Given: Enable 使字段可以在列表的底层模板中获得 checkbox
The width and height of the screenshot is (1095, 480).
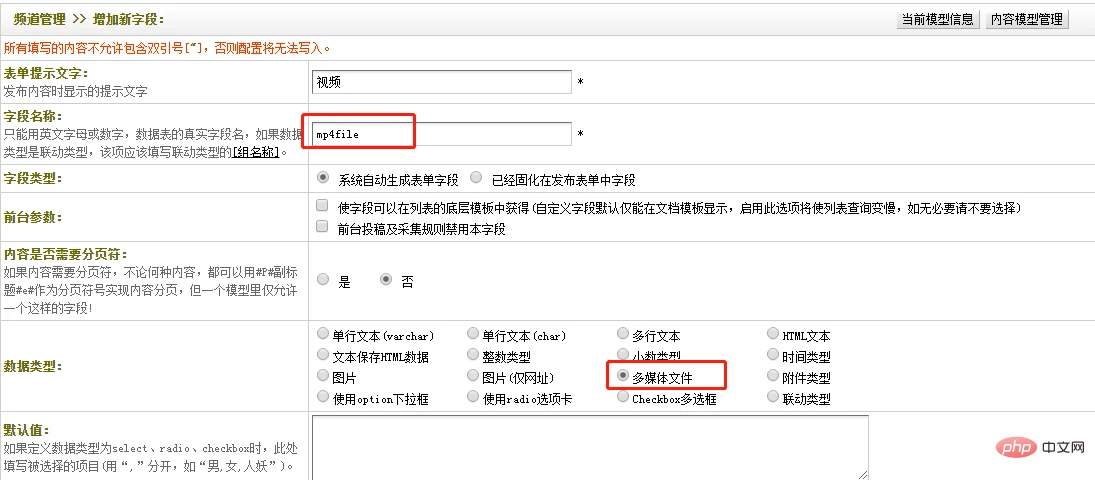Looking at the screenshot, I should coord(322,205).
